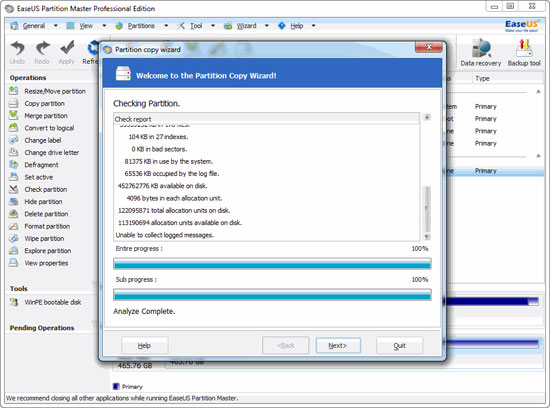This screenshot has width=550, height=408.
Task: Click Change drive letter icon
Action: 14,152
